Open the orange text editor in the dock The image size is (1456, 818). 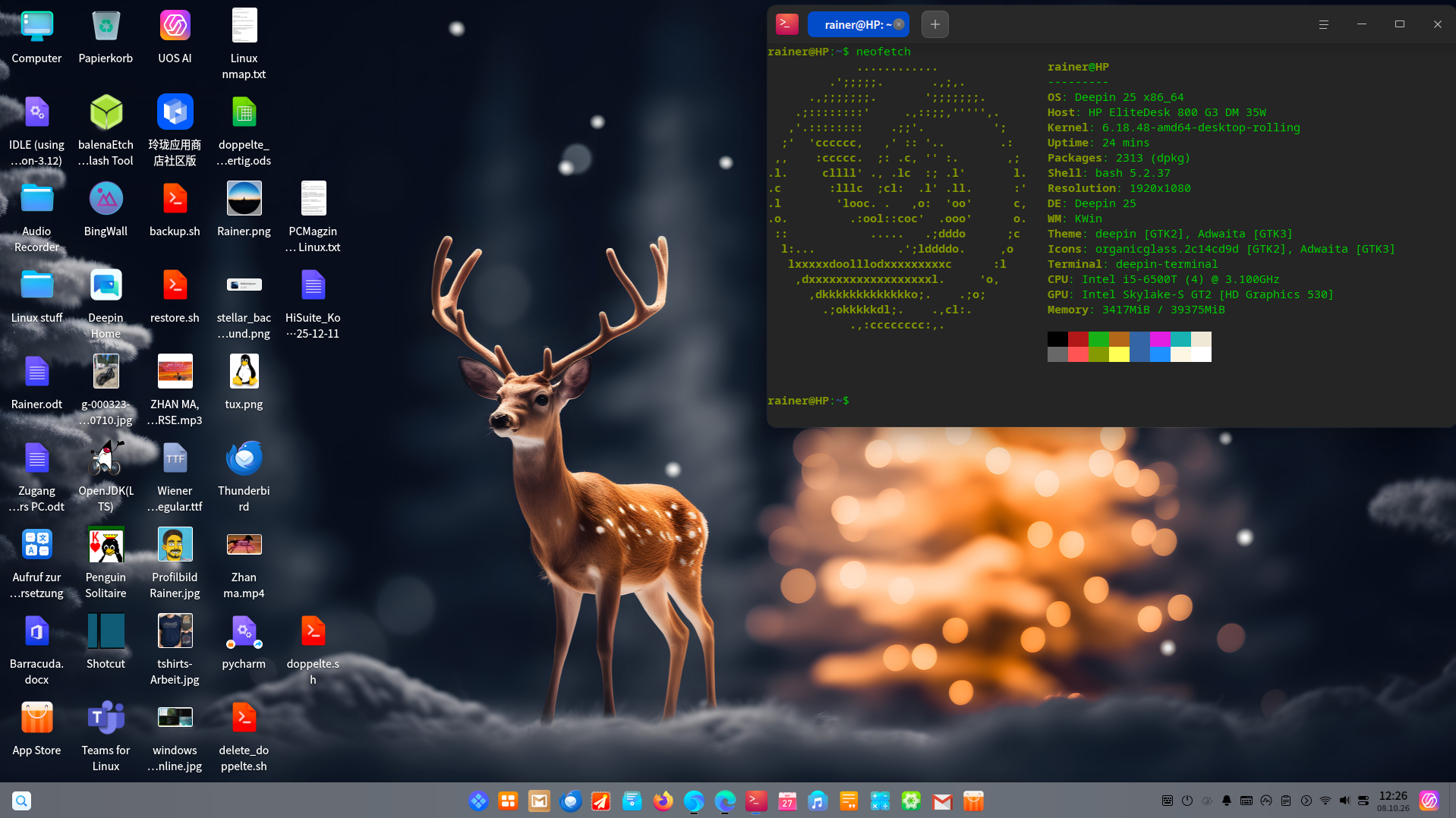click(849, 801)
